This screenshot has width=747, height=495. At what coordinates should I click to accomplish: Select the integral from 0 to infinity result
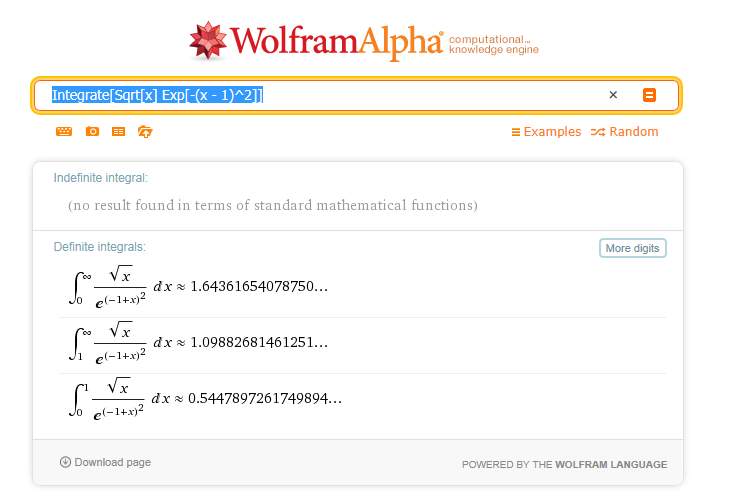click(198, 287)
